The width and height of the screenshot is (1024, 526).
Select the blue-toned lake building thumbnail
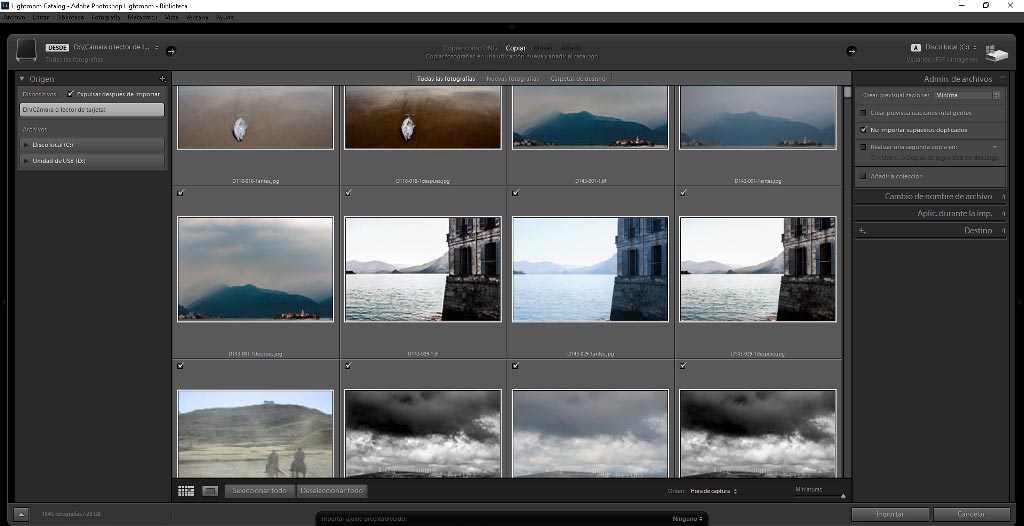pos(590,269)
